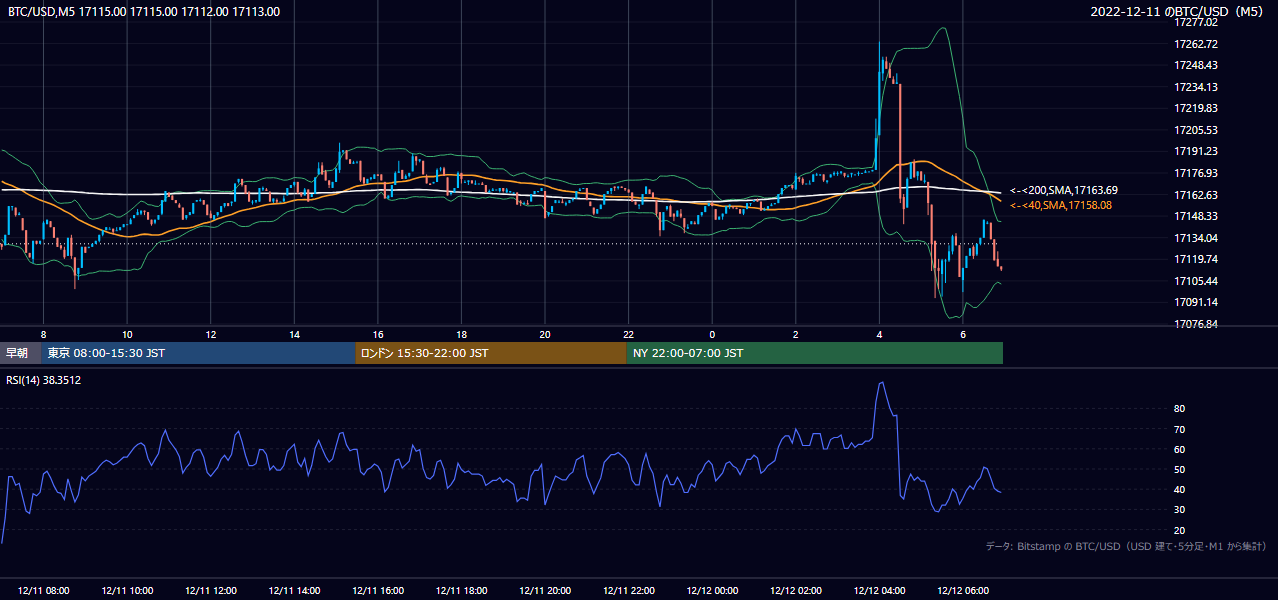
Task: Click price axis value 17134.04
Action: click(1196, 238)
